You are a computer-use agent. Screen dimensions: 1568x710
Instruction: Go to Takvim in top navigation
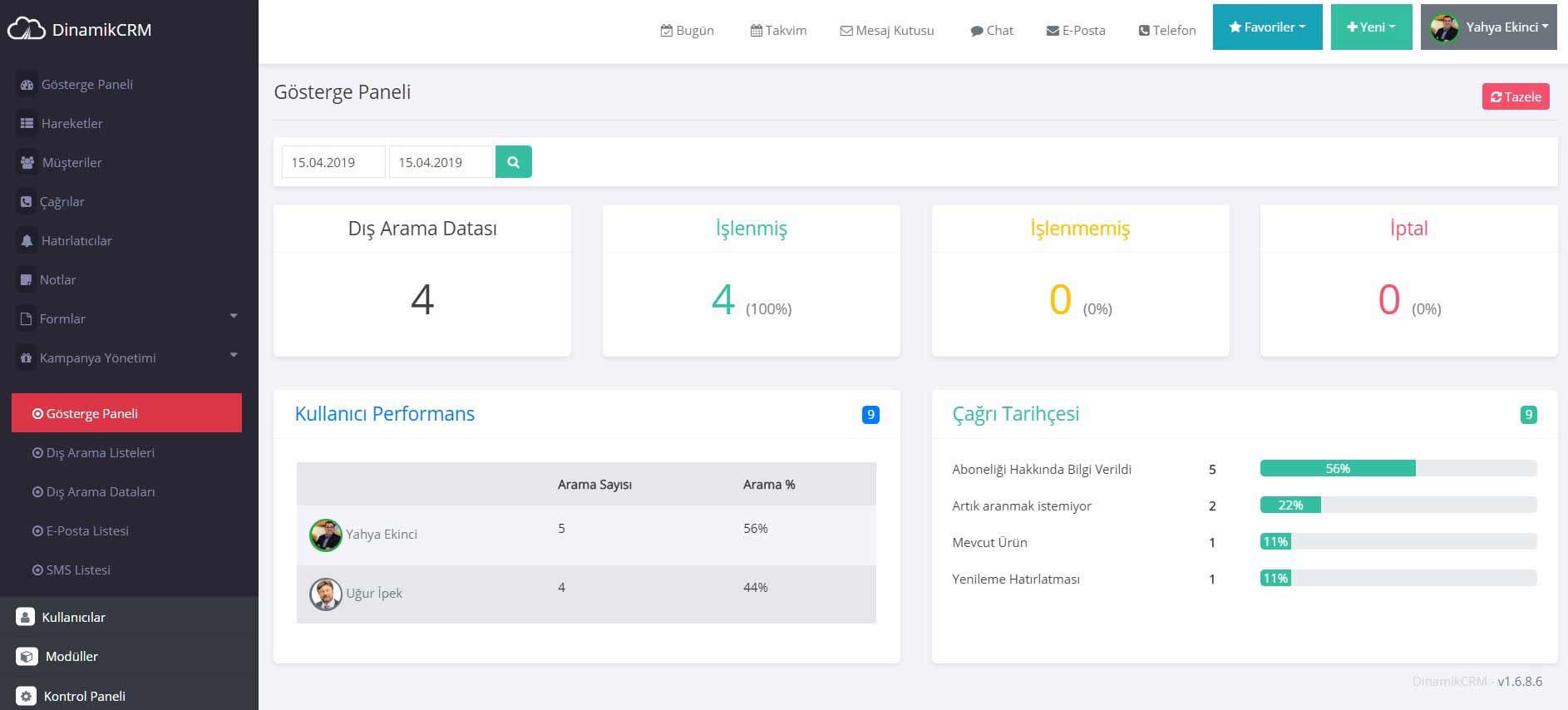tap(778, 31)
